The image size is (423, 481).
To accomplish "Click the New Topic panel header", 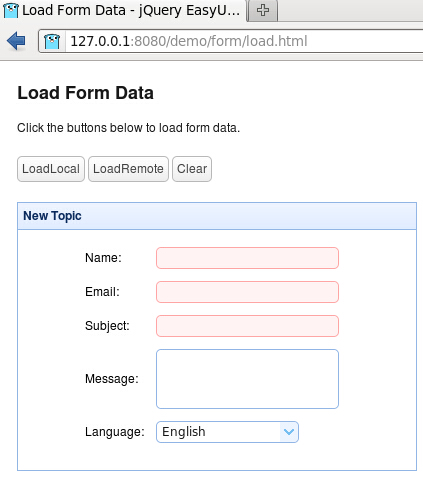I will pyautogui.click(x=217, y=216).
